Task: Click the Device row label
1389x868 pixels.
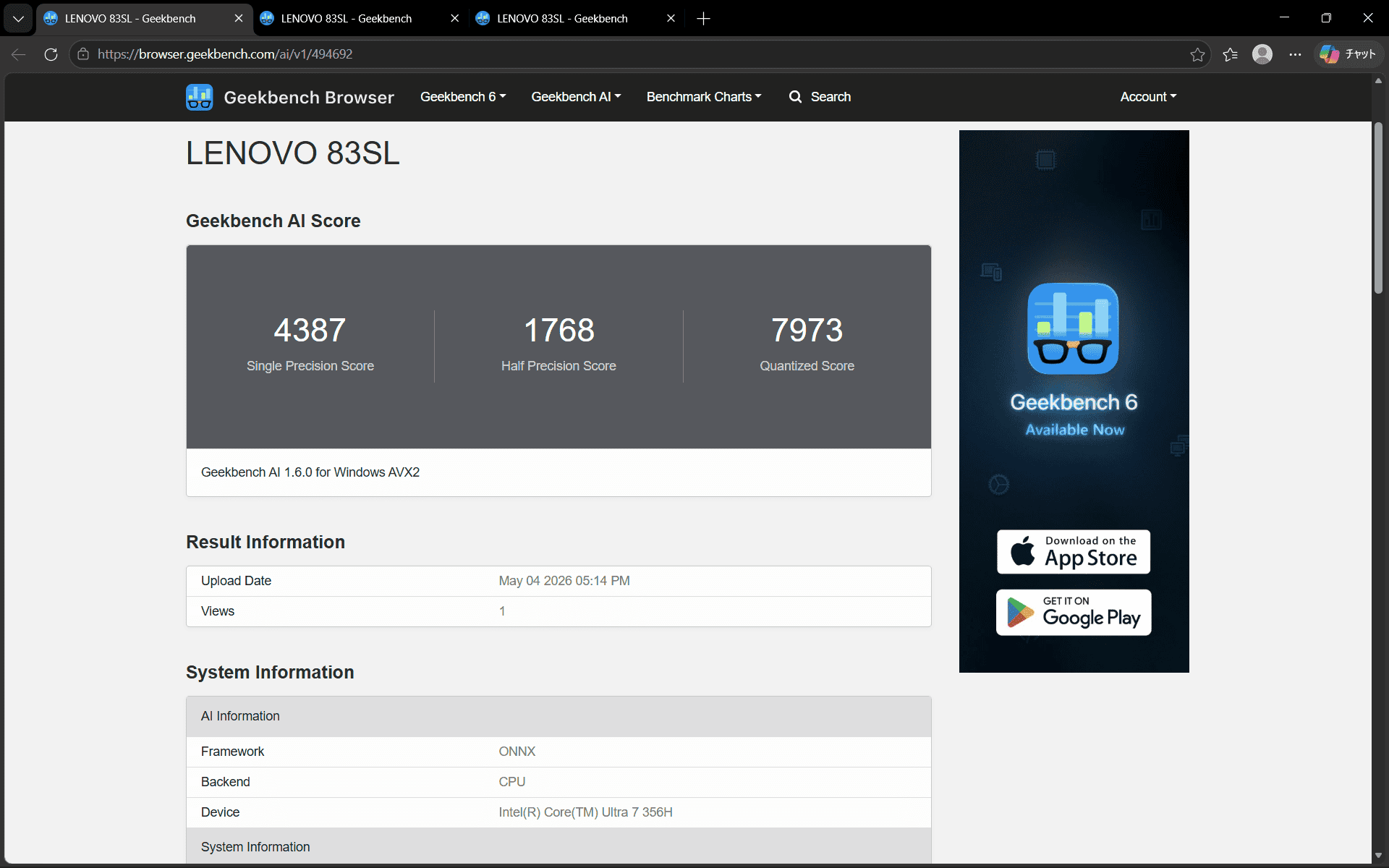Action: tap(220, 812)
